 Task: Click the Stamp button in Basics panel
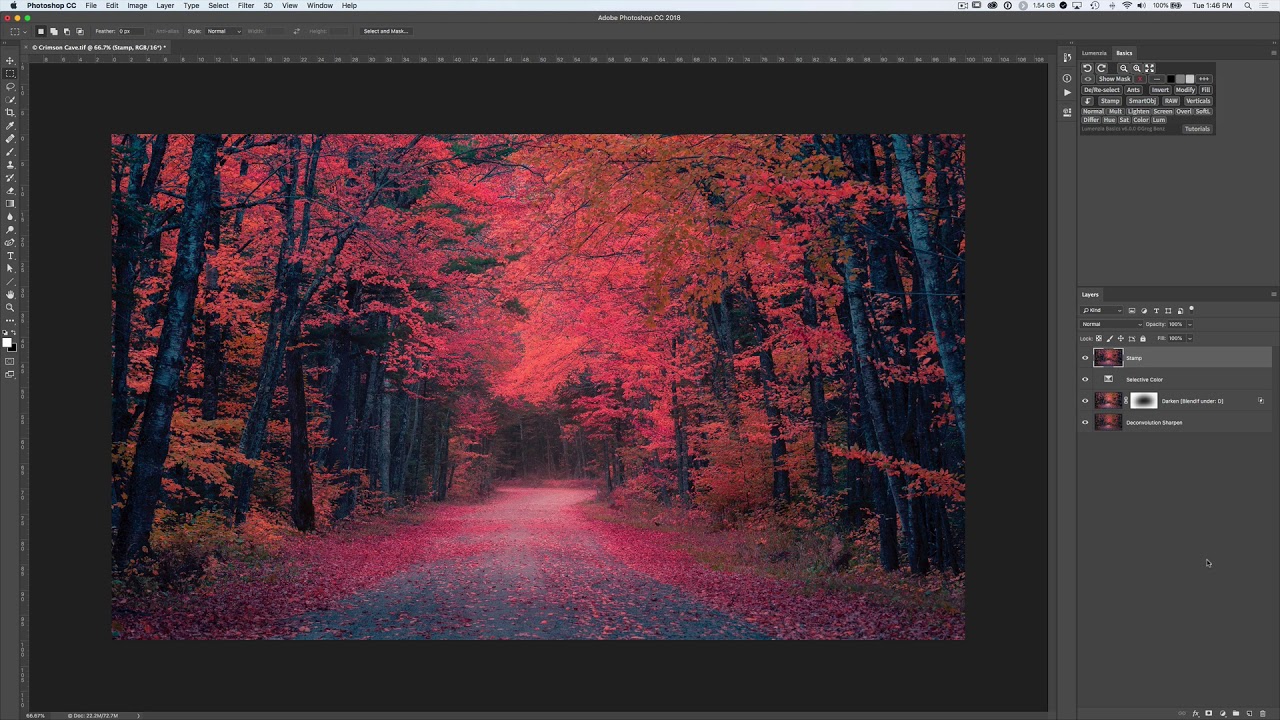[1110, 101]
